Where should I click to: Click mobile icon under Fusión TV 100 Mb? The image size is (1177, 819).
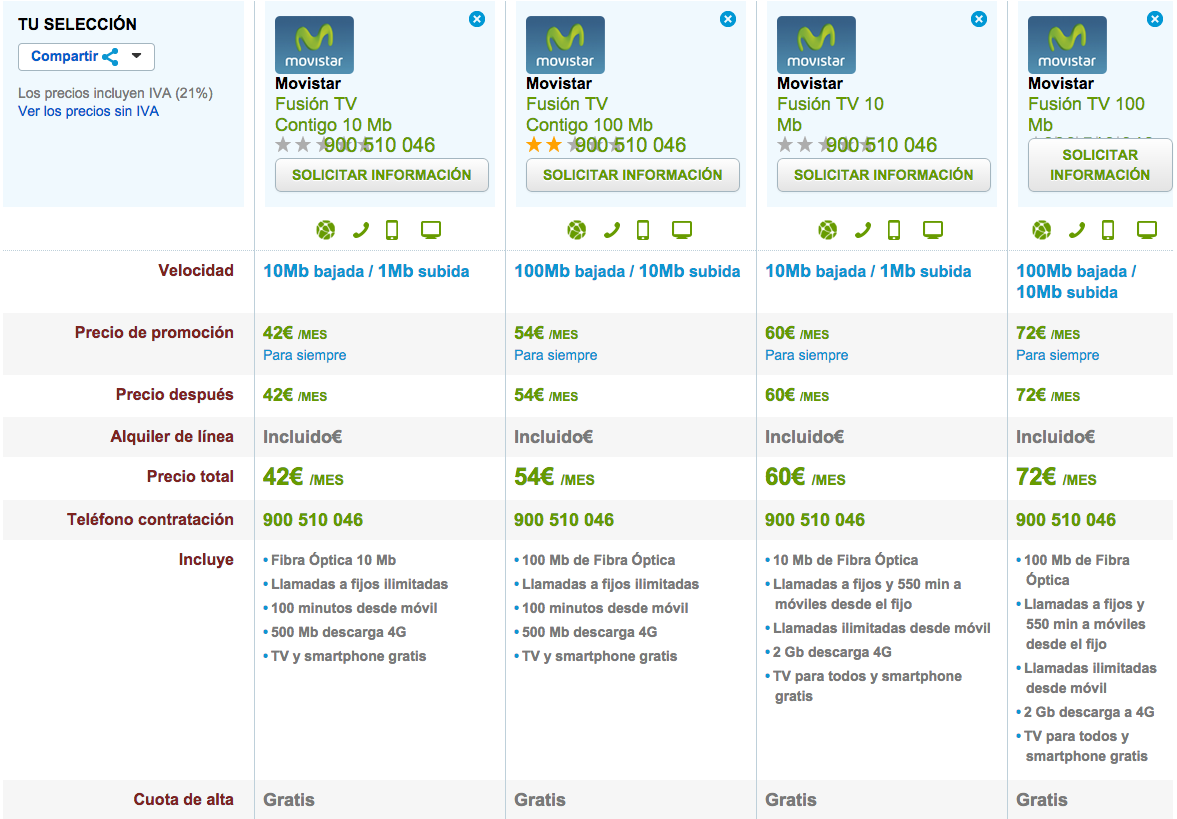click(1108, 230)
